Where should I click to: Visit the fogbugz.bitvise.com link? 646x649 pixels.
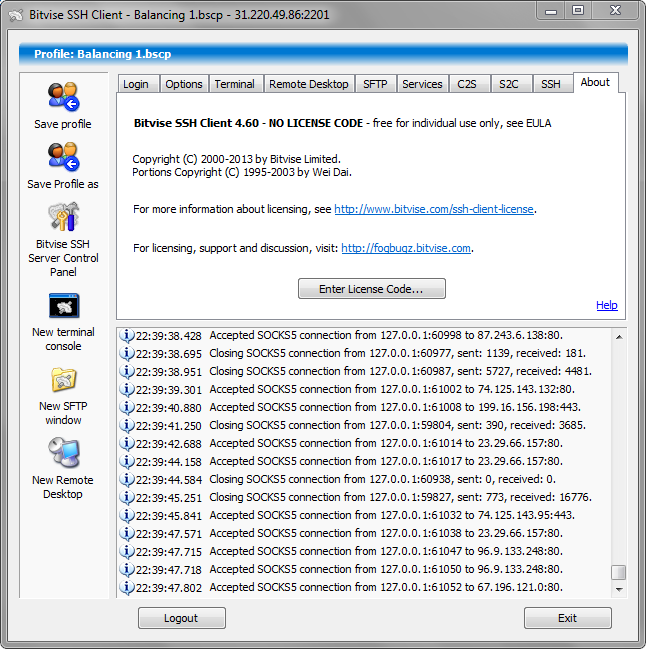click(x=406, y=248)
